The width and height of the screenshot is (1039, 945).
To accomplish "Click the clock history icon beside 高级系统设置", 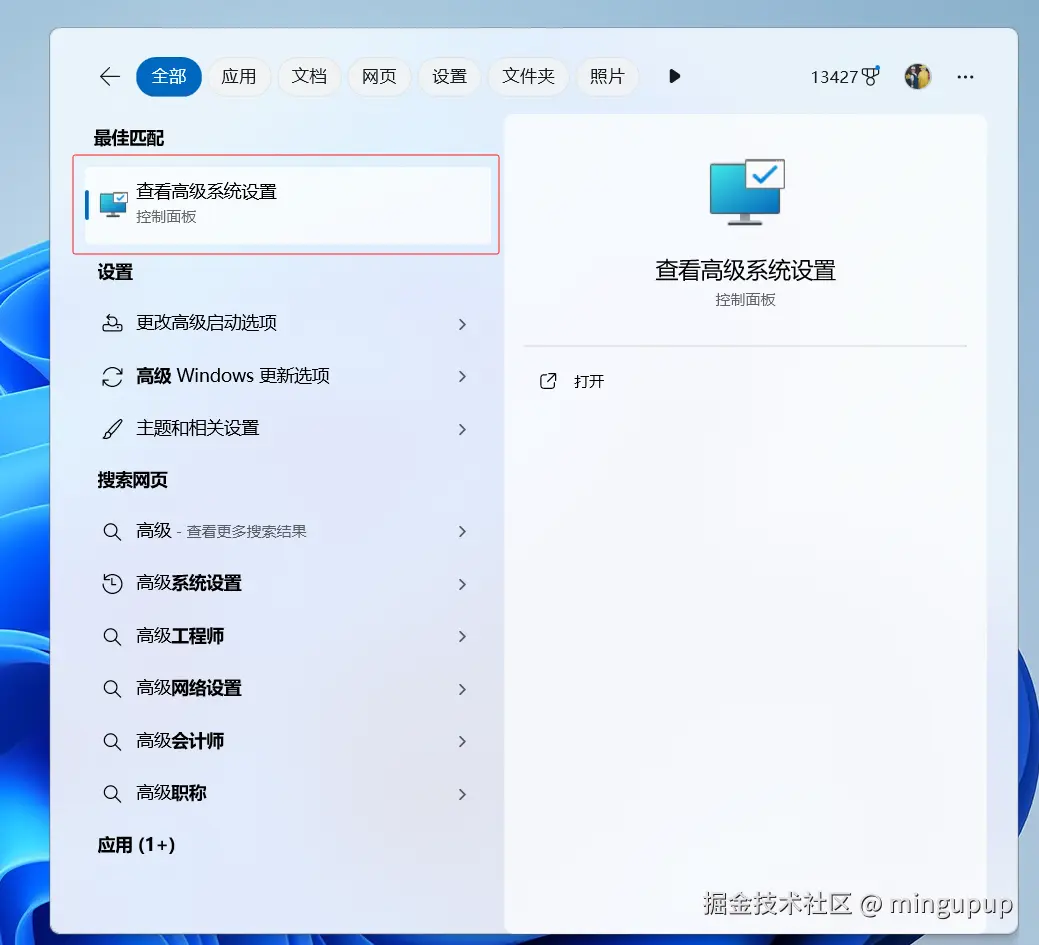I will 112,583.
